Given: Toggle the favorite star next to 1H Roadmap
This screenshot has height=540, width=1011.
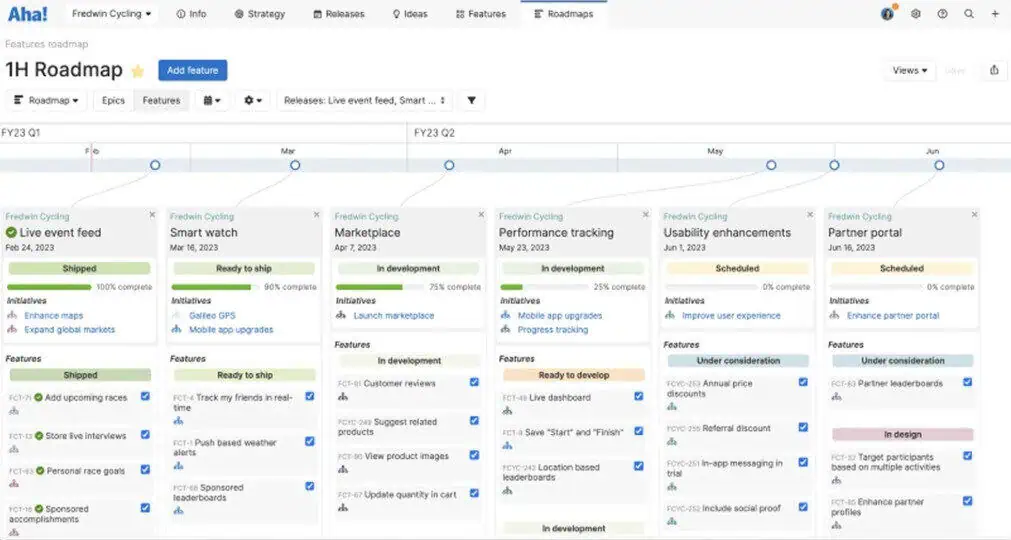Looking at the screenshot, I should (x=137, y=71).
